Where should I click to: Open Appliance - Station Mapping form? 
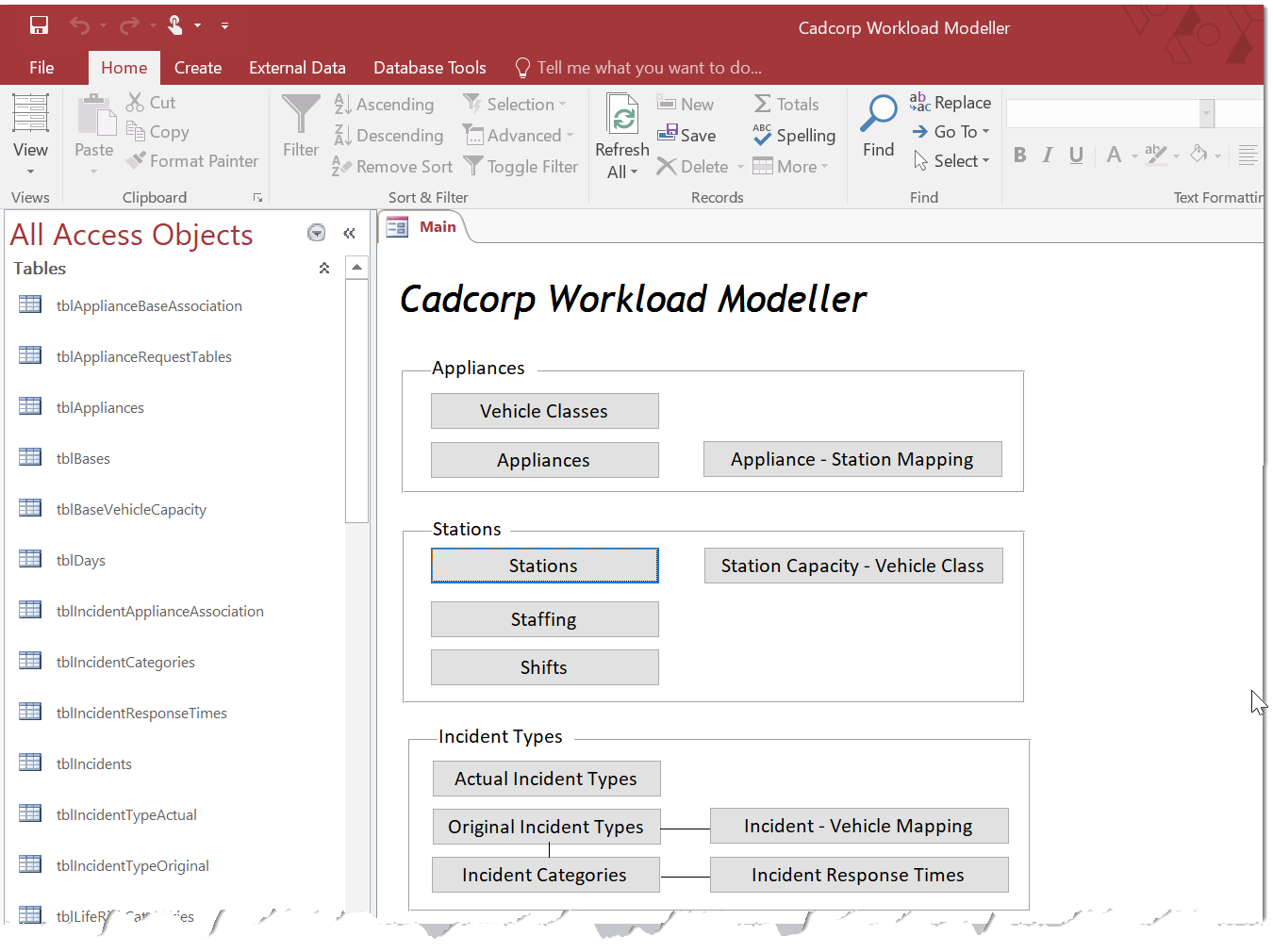pyautogui.click(x=851, y=459)
